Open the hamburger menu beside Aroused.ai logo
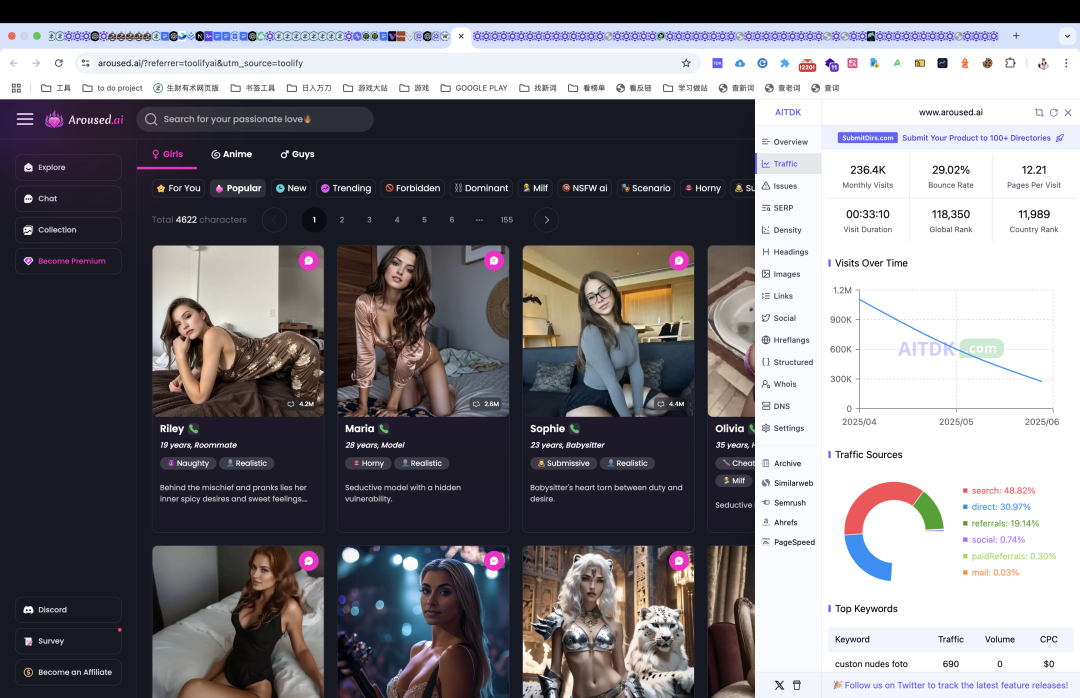1080x698 pixels. tap(25, 119)
